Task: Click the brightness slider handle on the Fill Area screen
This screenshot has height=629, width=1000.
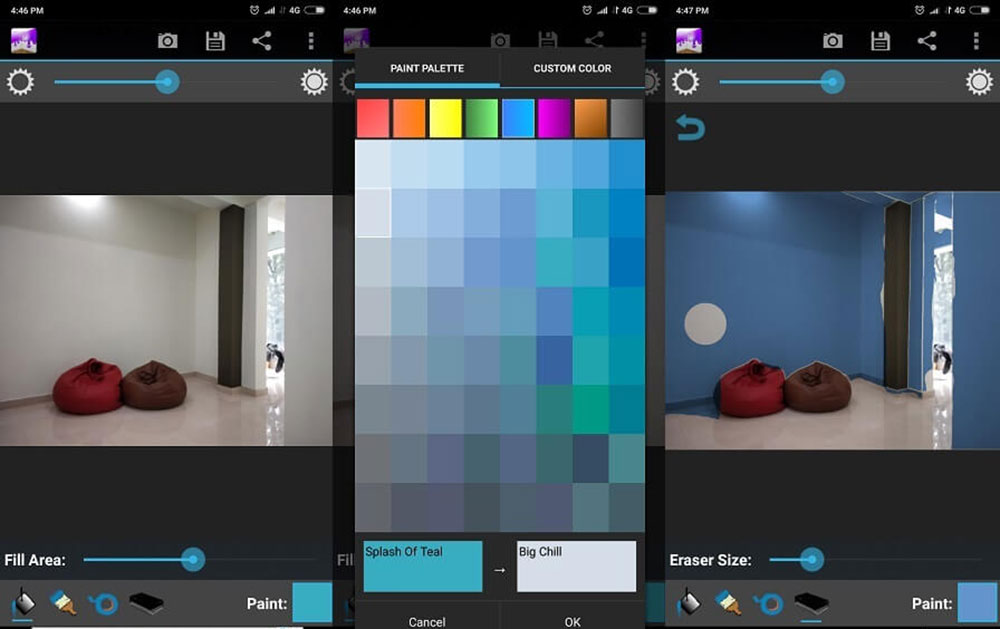Action: [x=167, y=82]
